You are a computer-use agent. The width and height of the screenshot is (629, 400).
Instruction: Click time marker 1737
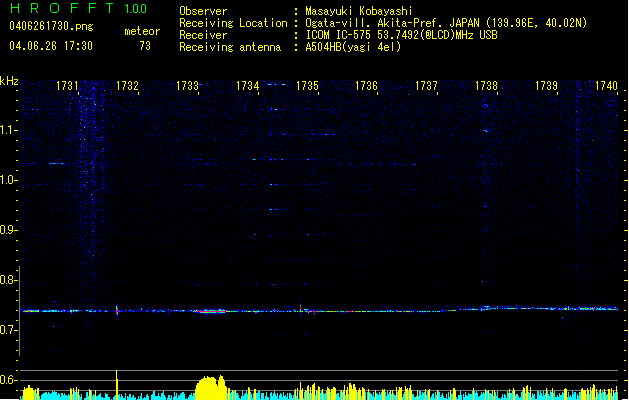point(426,86)
